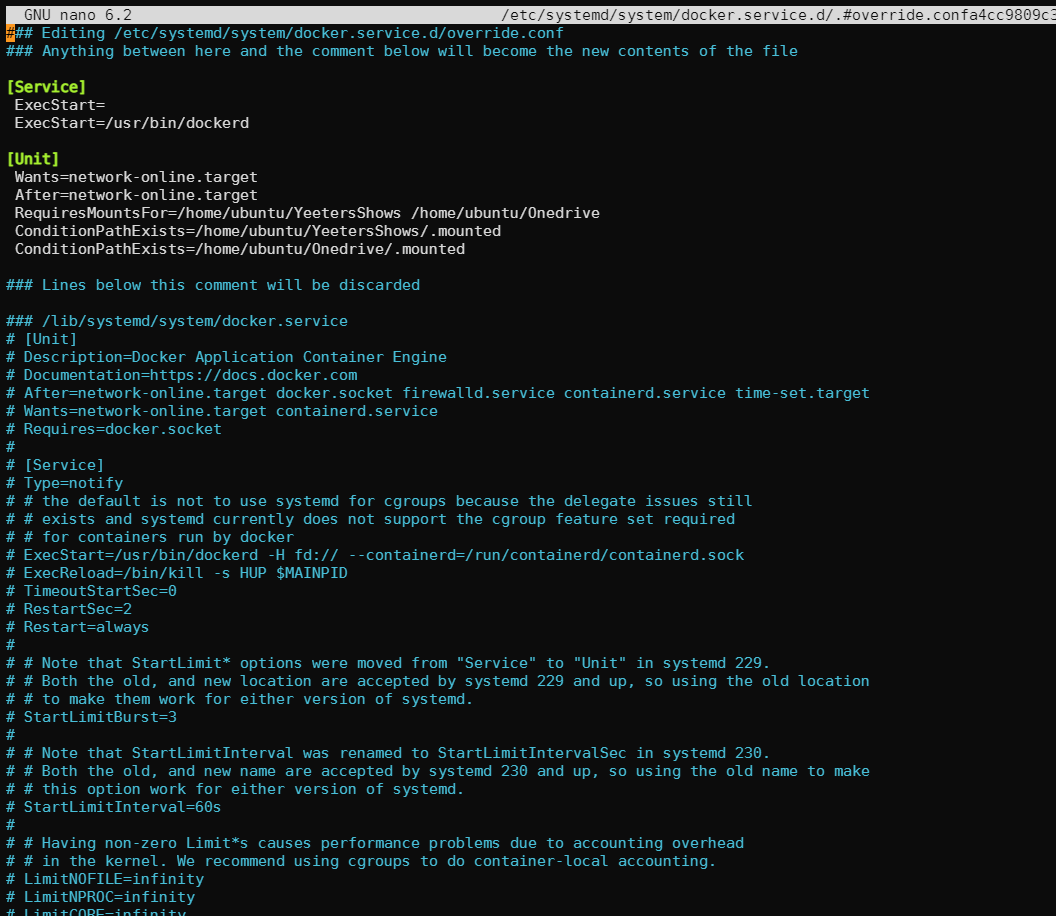The width and height of the screenshot is (1056, 916).
Task: Click the 'ExecStart=/usr/bin/dockerd' line
Action: 132,123
